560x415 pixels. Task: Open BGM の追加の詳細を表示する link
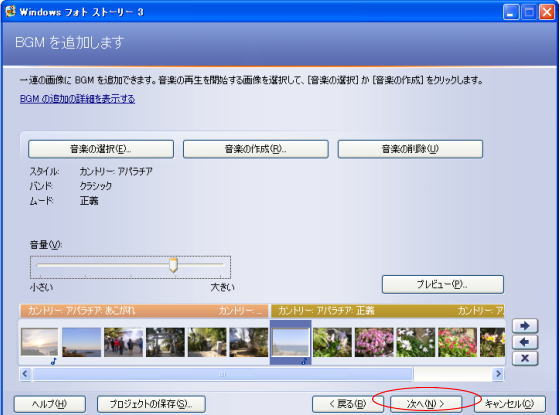[78, 99]
